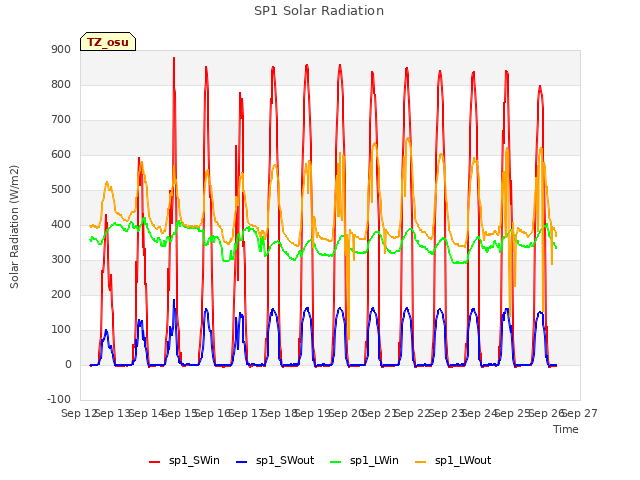Click the 400 y-axis tick label
This screenshot has height=480, width=640.
(x=61, y=224)
